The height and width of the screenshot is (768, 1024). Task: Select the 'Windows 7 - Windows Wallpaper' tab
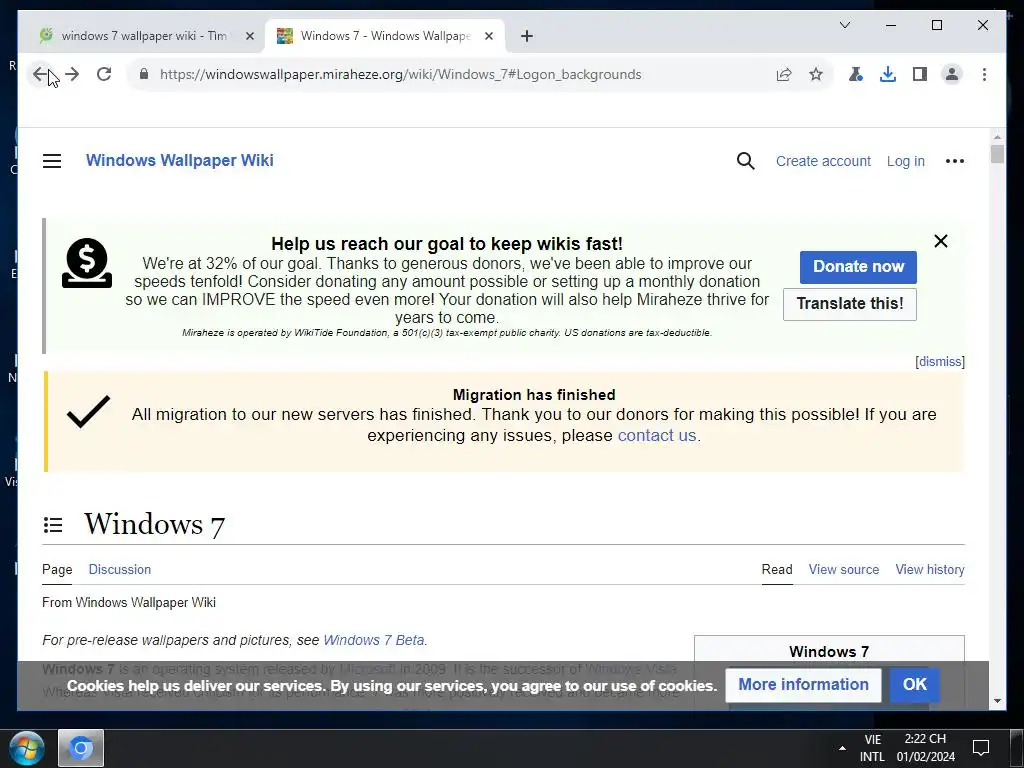coord(385,36)
